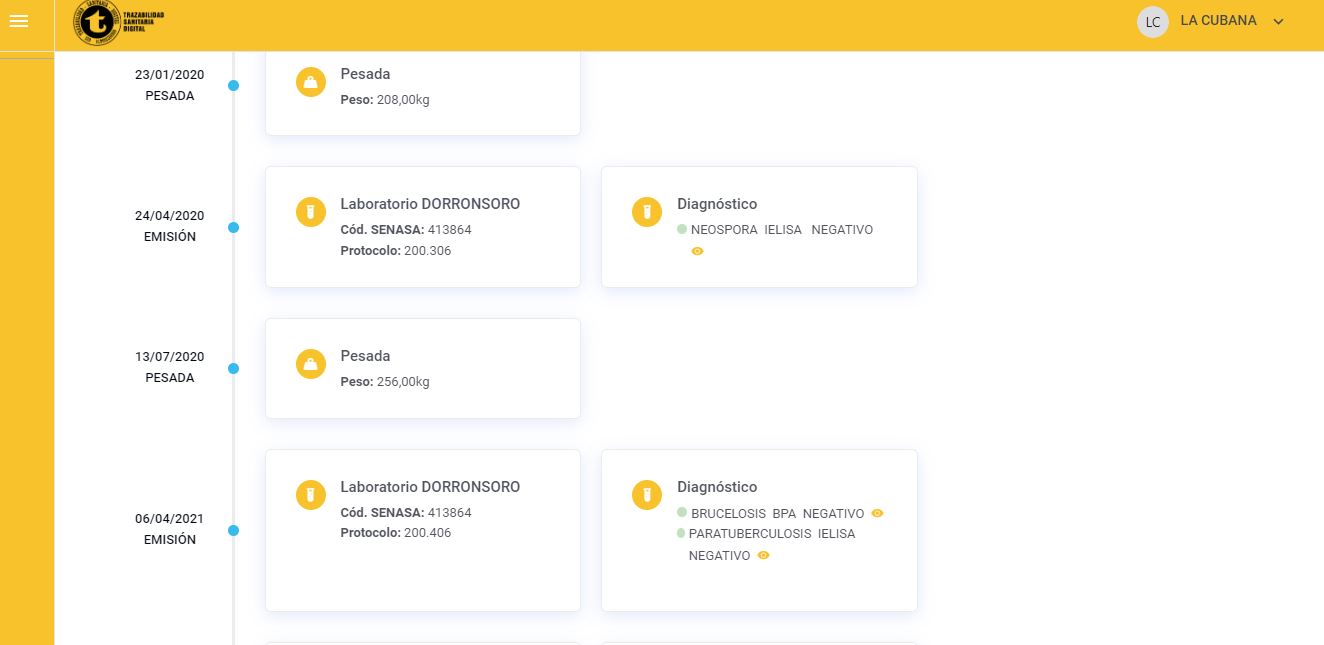Image resolution: width=1324 pixels, height=645 pixels.
Task: Open the hamburger menu
Action: click(x=18, y=21)
